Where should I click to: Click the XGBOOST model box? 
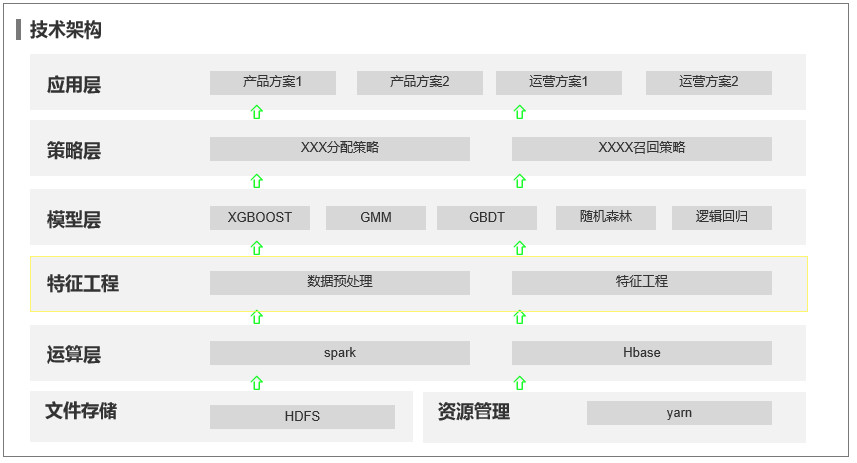(x=260, y=217)
